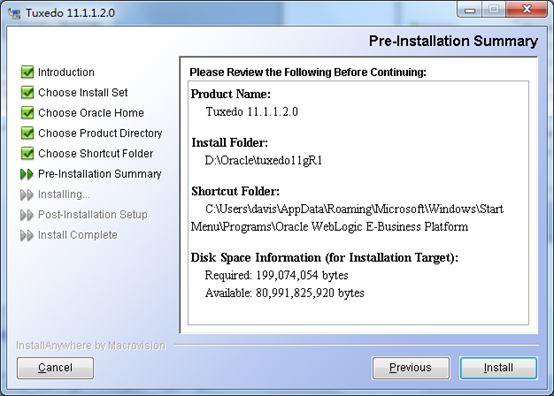Click the Pre-Installation Summary page title
Image resolution: width=554 pixels, height=396 pixels.
pyautogui.click(x=453, y=41)
